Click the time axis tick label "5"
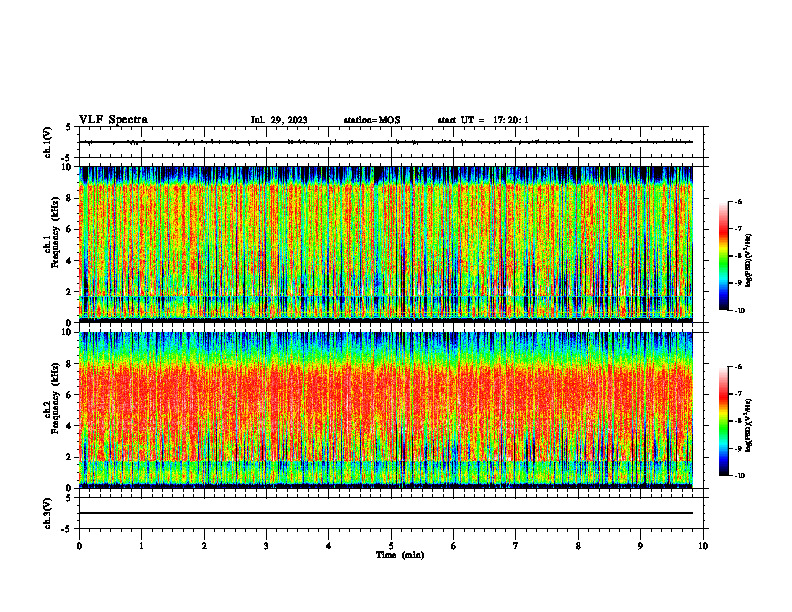 coord(391,546)
